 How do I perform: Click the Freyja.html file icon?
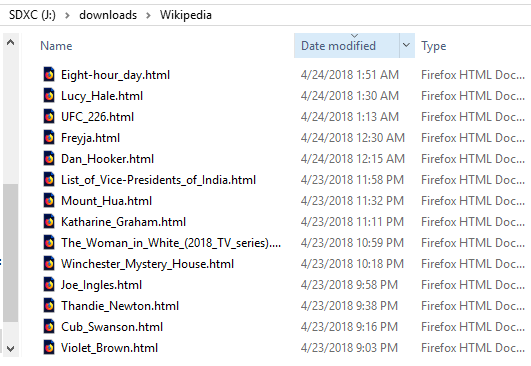(x=49, y=137)
